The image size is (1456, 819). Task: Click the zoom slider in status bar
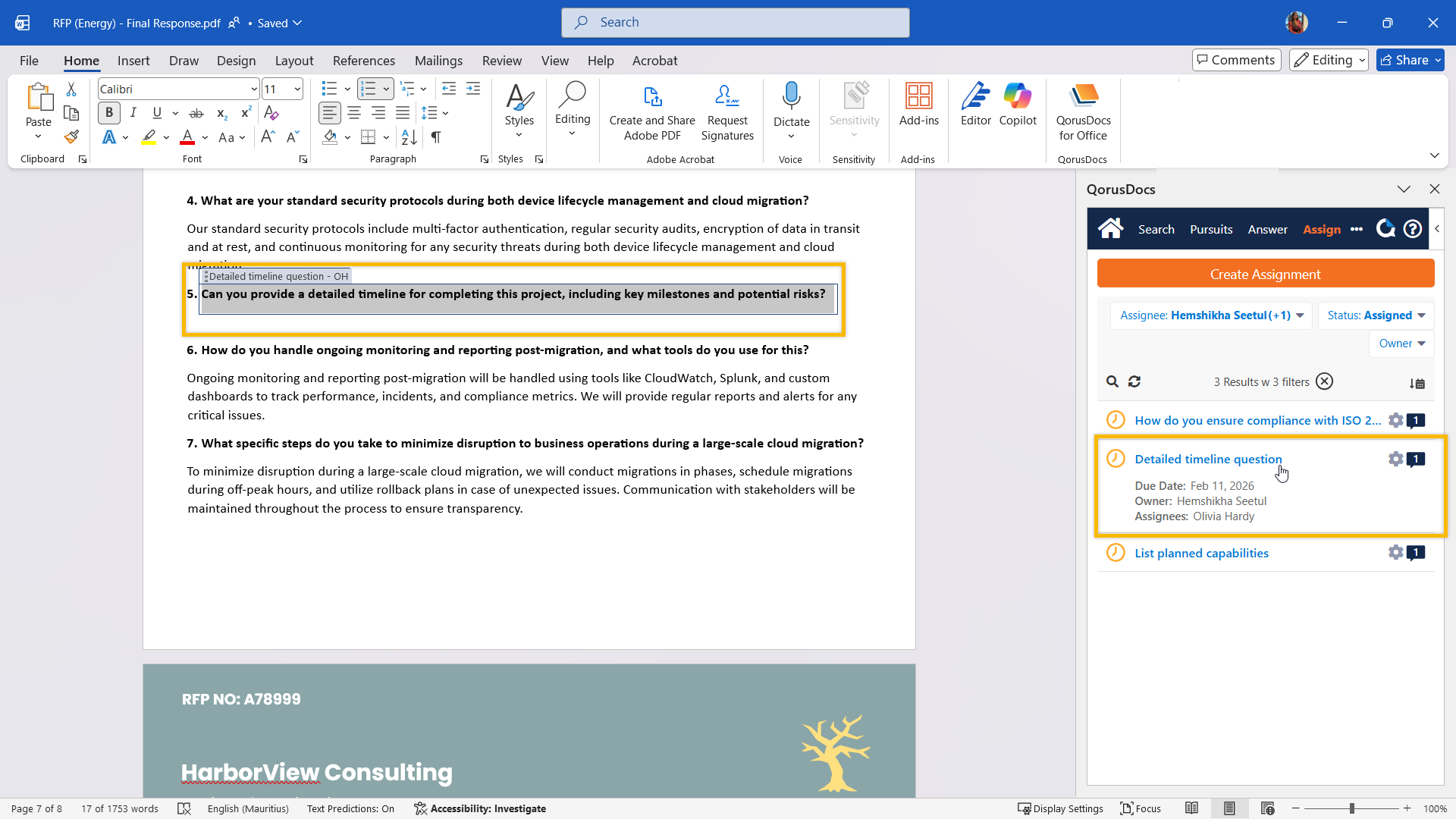[x=1351, y=808]
